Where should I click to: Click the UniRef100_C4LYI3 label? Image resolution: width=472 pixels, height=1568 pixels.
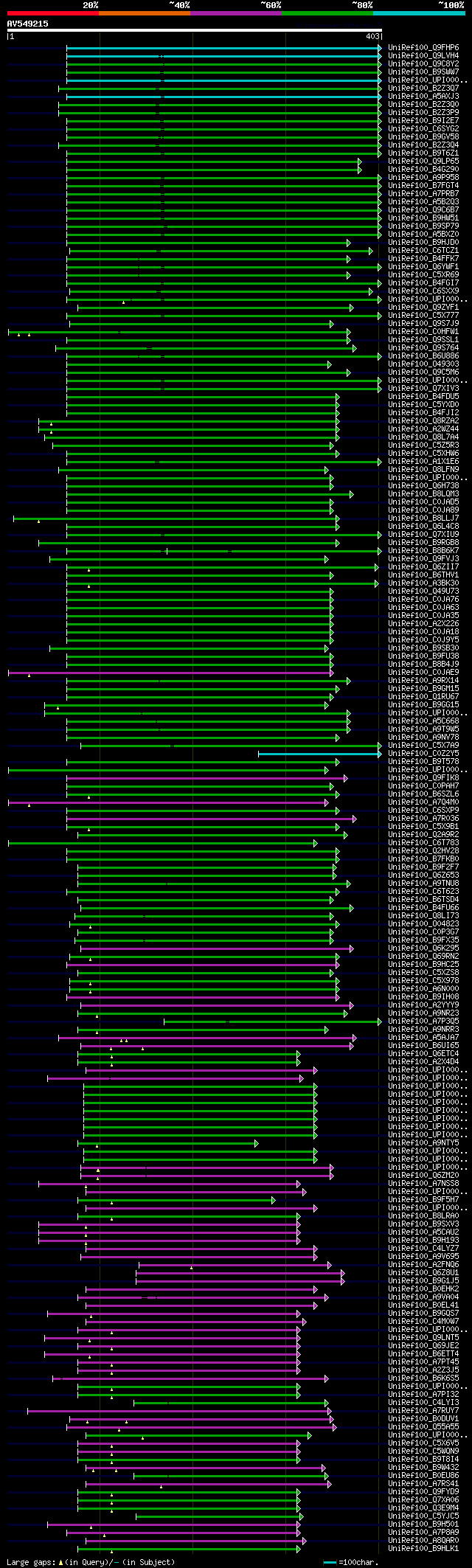point(423,1402)
